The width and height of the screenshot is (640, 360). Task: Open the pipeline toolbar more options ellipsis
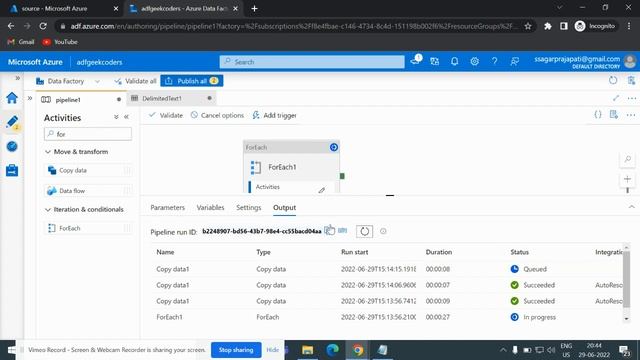click(x=631, y=115)
